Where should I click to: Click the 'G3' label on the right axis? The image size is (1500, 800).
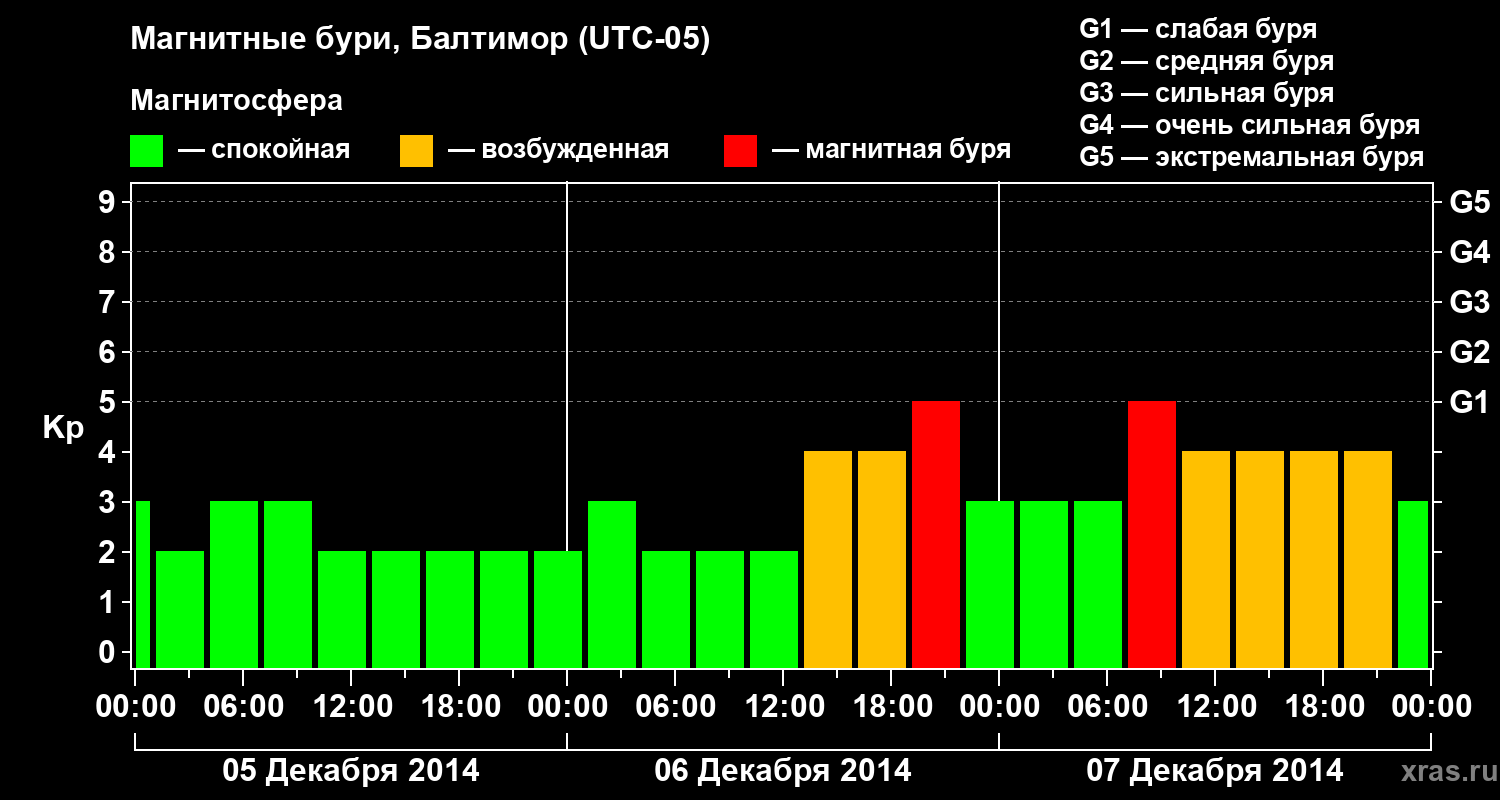[x=1470, y=302]
